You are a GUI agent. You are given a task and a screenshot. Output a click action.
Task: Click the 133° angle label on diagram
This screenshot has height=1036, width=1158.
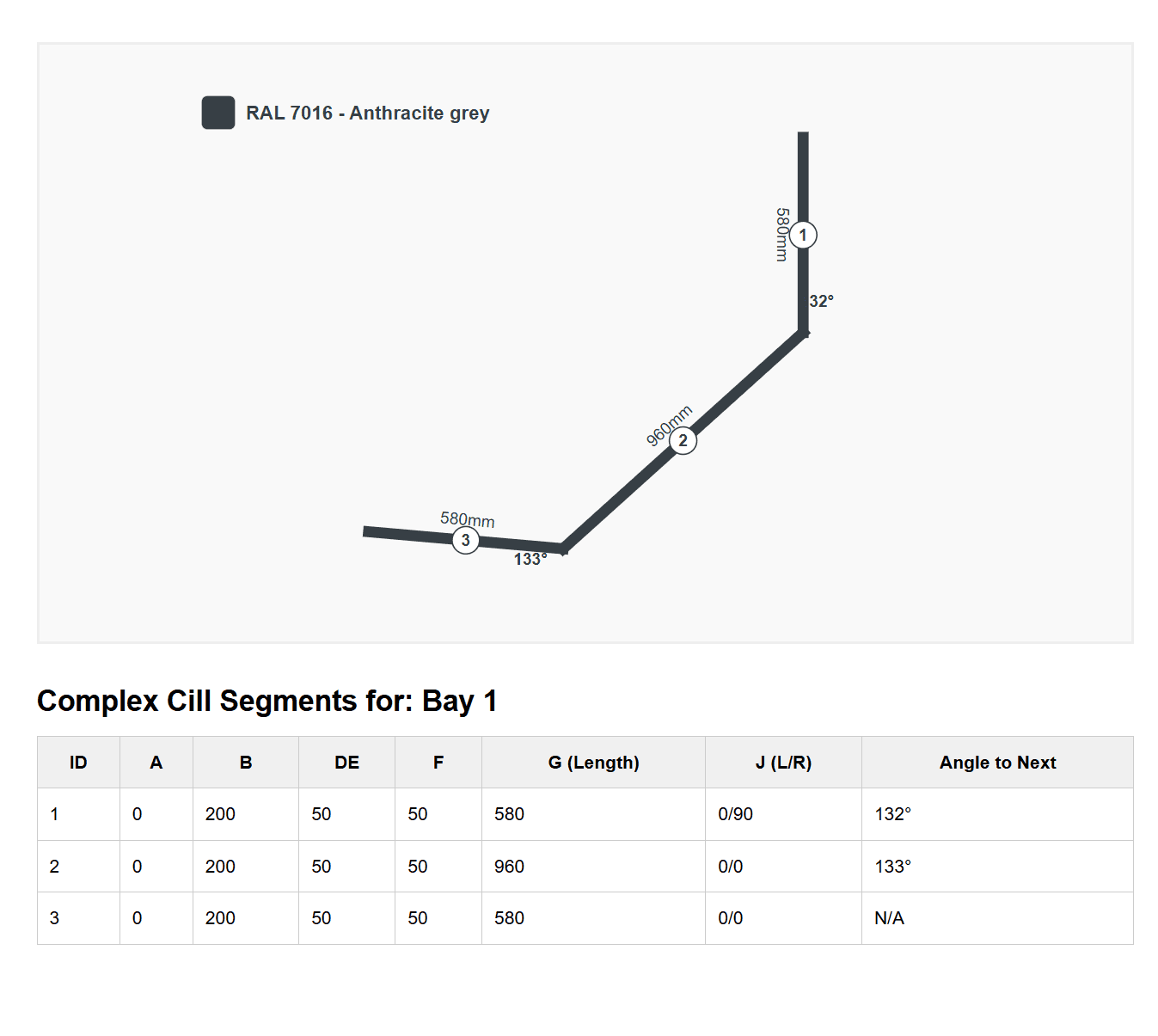coord(530,560)
